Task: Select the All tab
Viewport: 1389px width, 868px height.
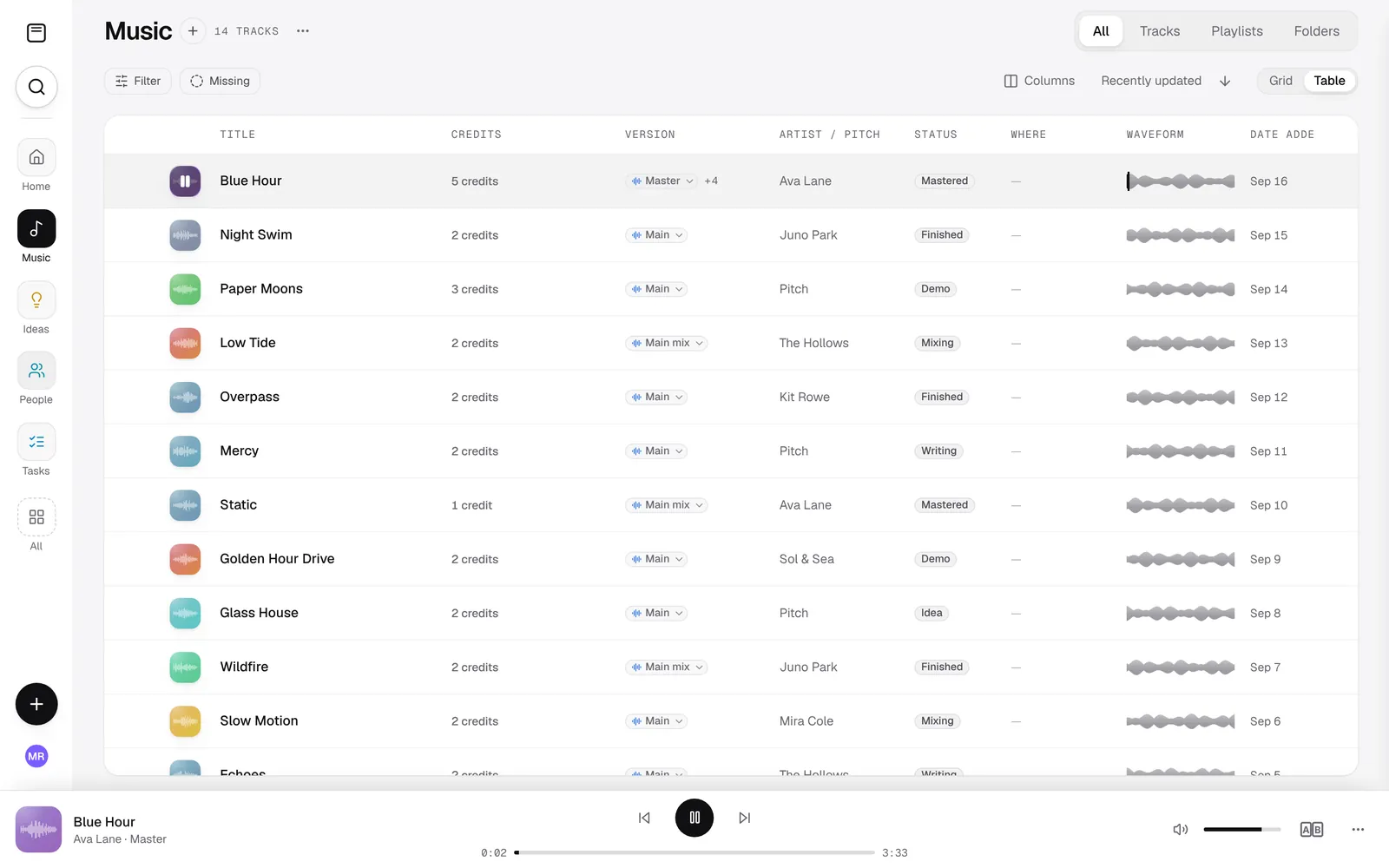Action: point(1101,31)
